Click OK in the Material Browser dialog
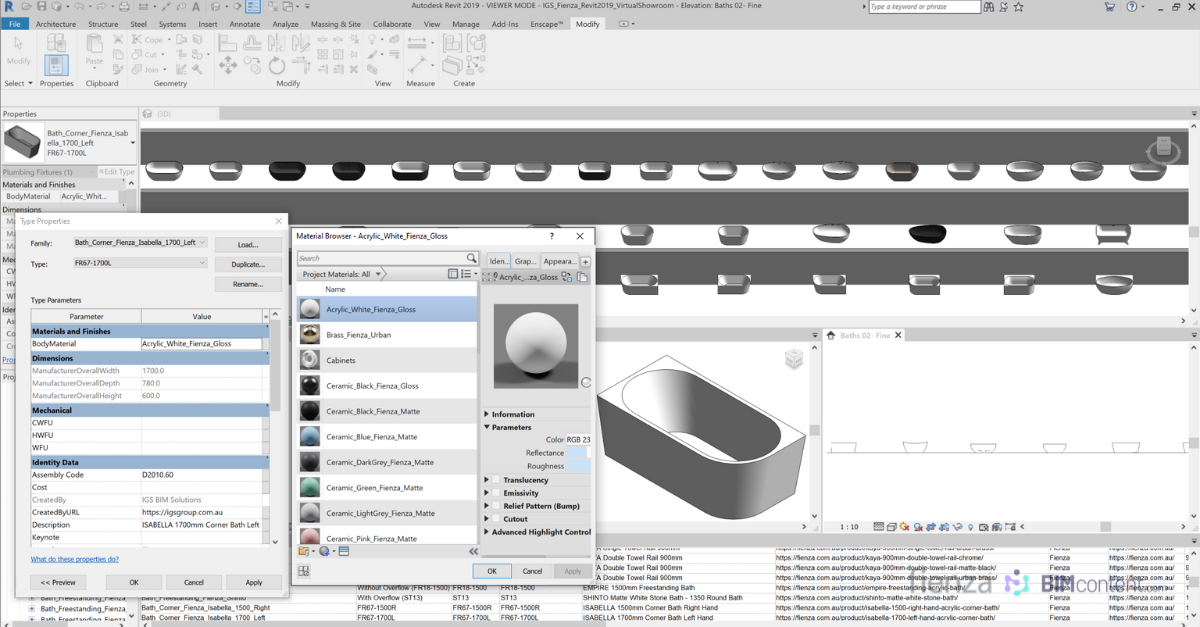 coord(492,571)
